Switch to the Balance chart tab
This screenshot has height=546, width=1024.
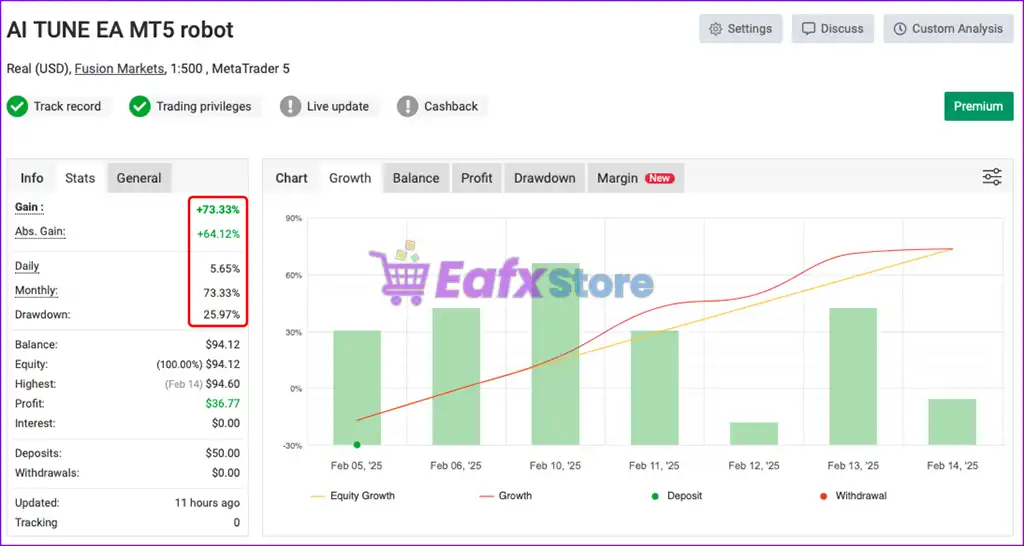(416, 178)
